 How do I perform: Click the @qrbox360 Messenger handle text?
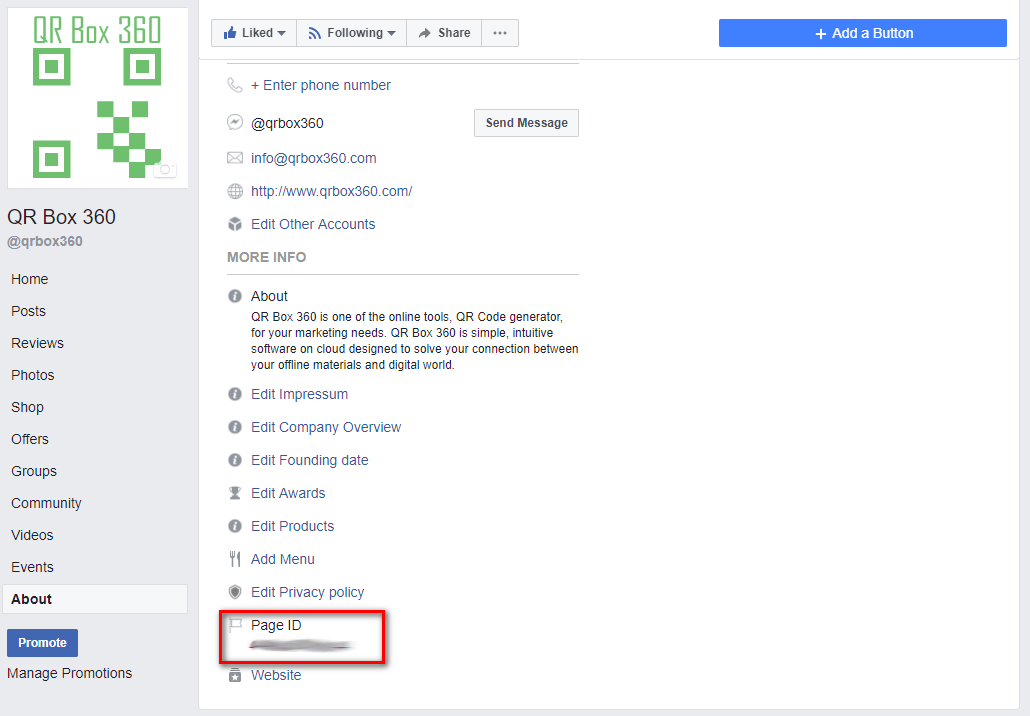[287, 123]
